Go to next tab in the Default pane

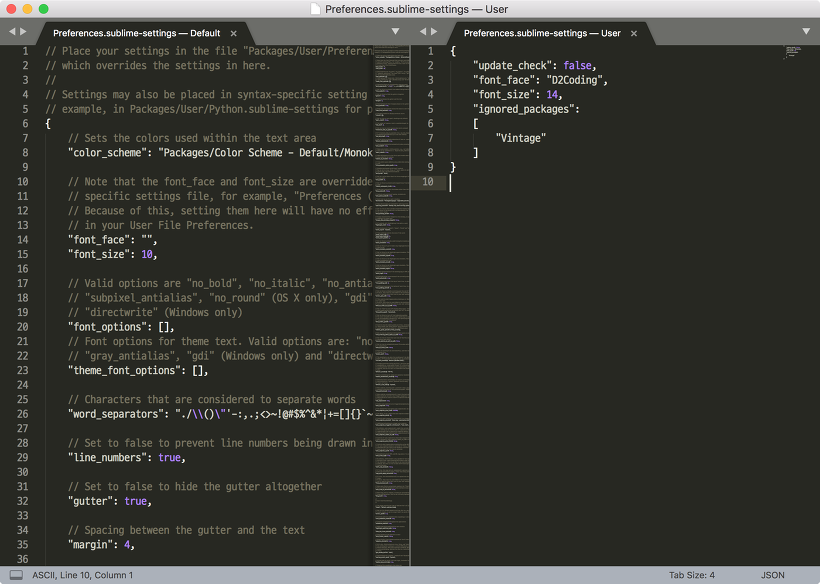coord(23,32)
